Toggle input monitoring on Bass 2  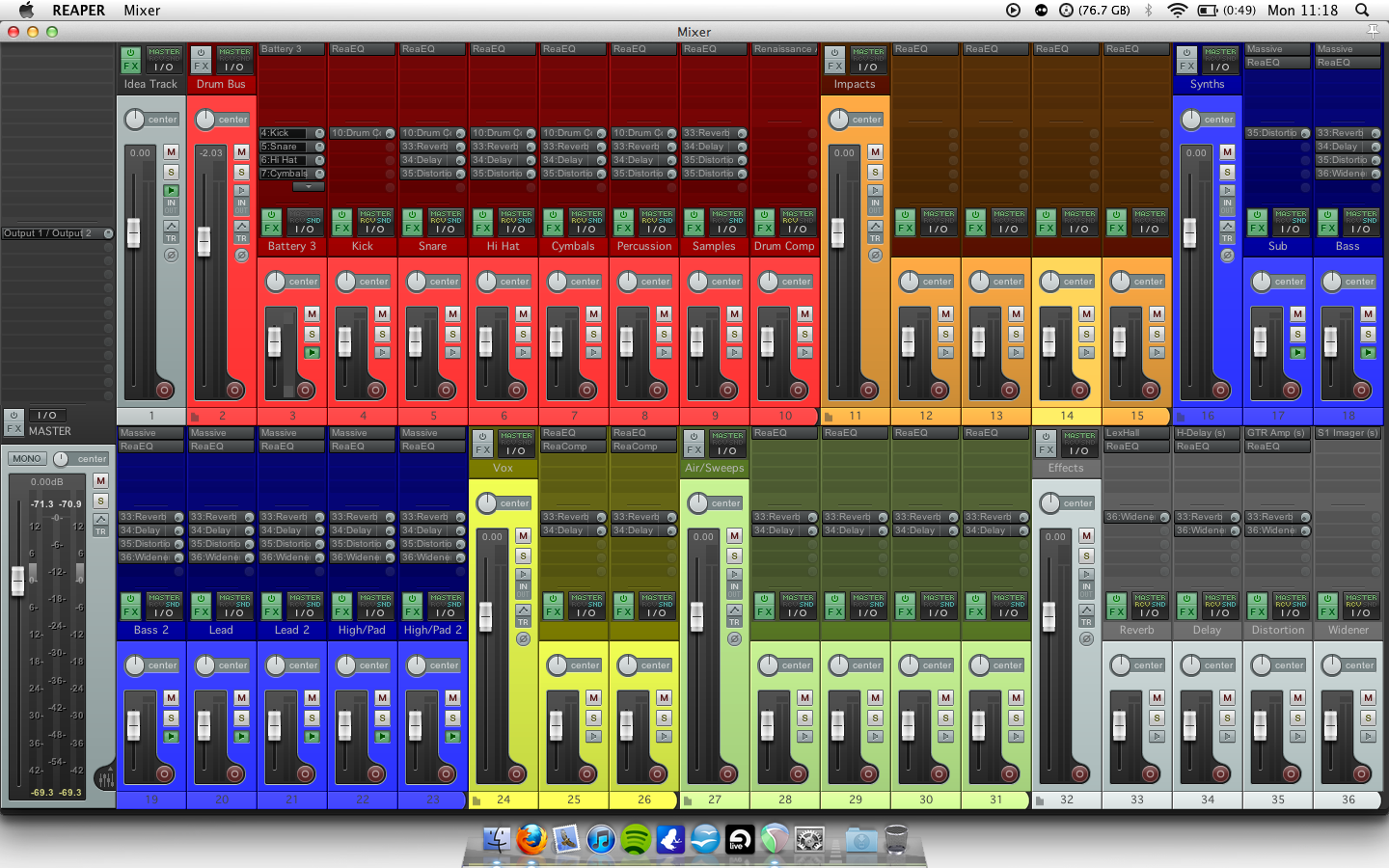pyautogui.click(x=171, y=737)
